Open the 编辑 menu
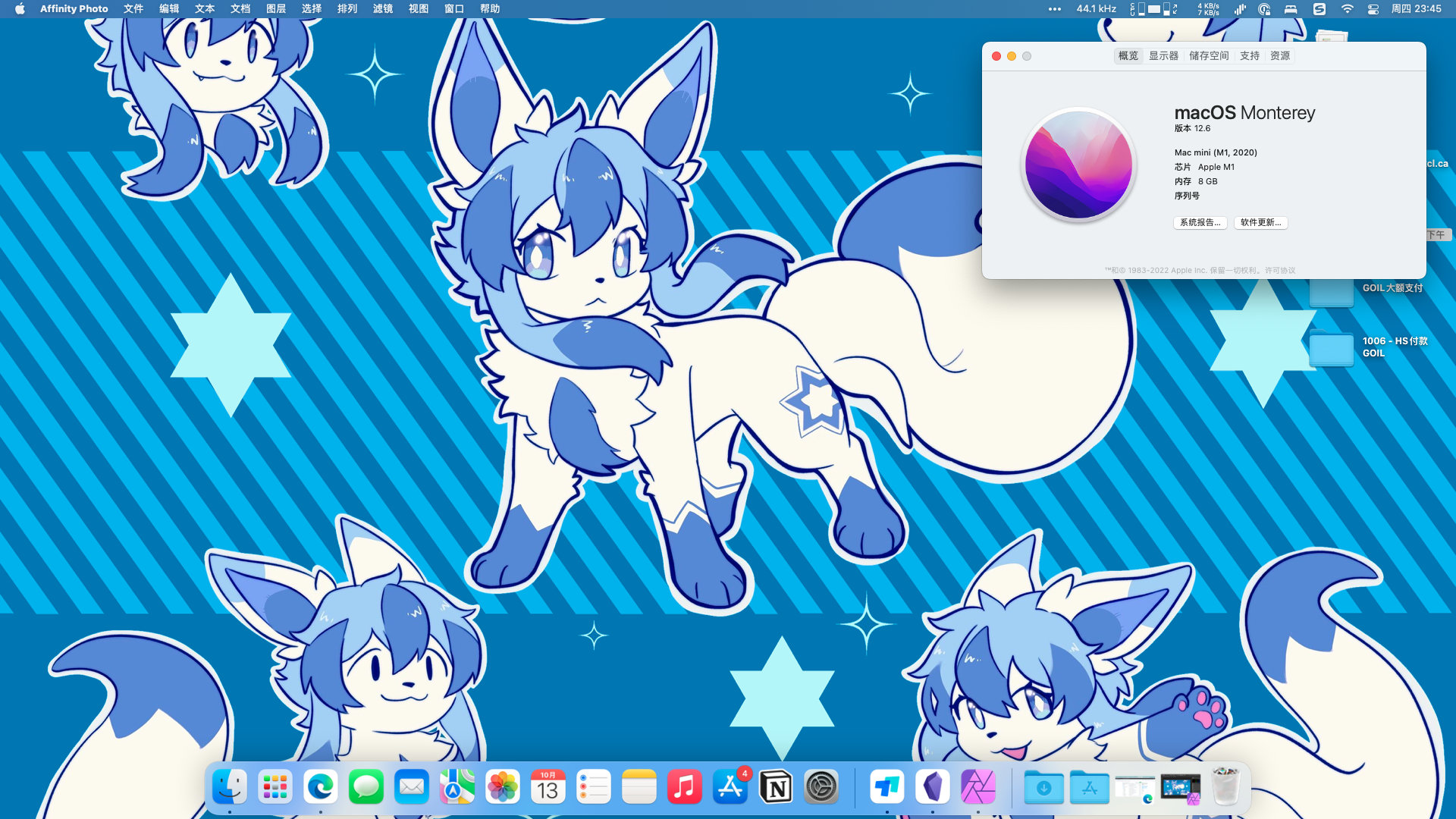The width and height of the screenshot is (1456, 819). pyautogui.click(x=169, y=9)
